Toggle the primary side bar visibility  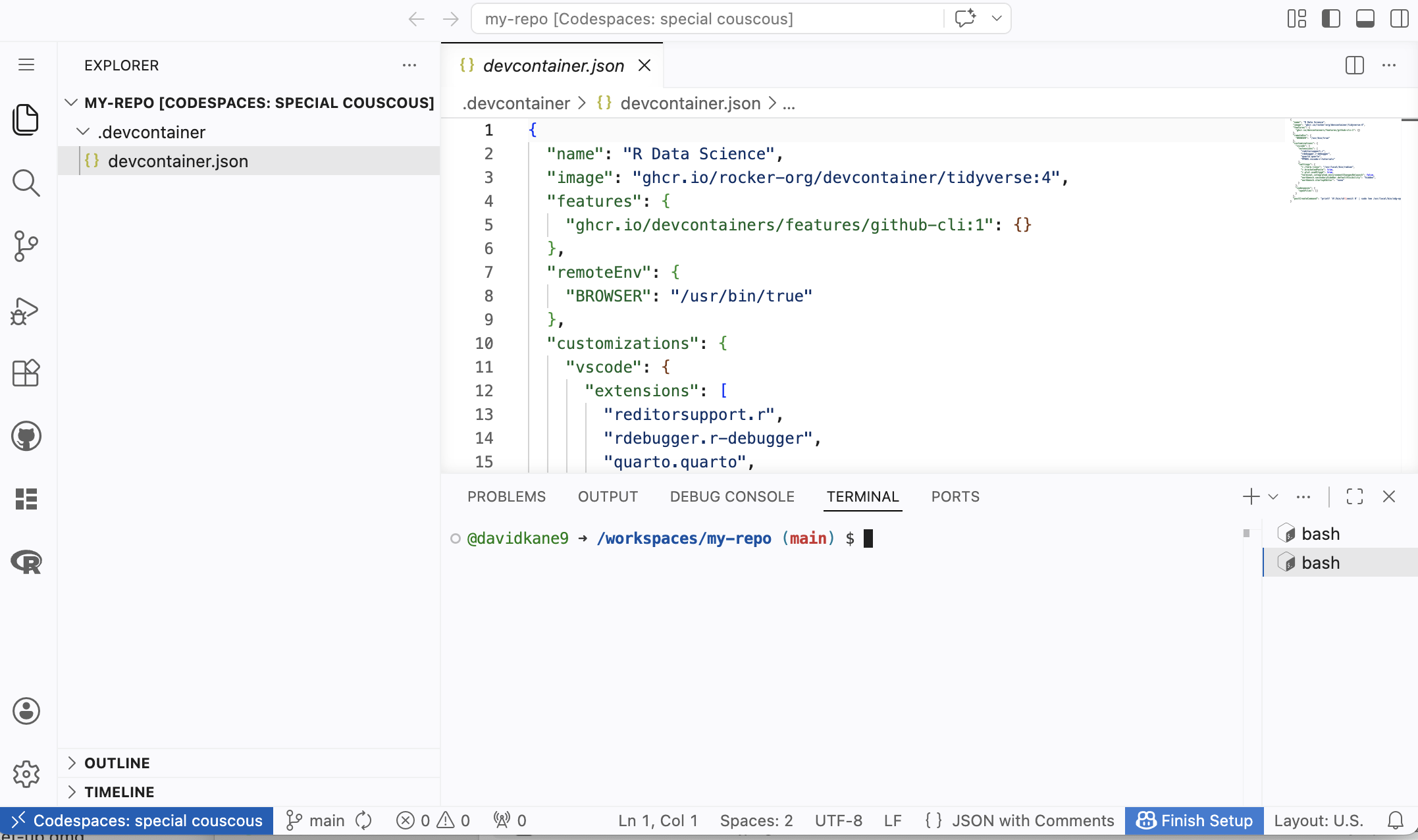click(x=1330, y=18)
